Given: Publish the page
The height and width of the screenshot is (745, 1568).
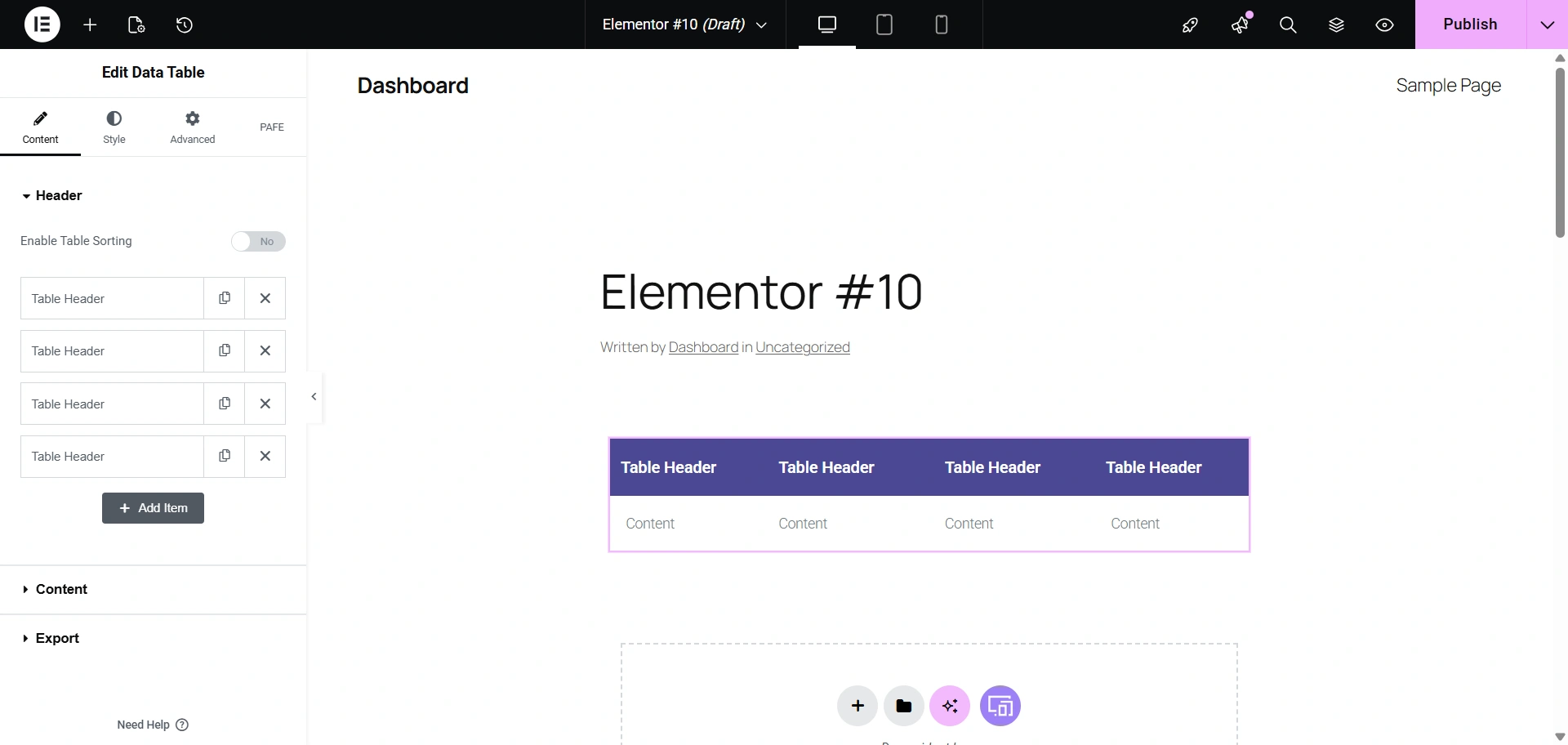Looking at the screenshot, I should (x=1470, y=25).
